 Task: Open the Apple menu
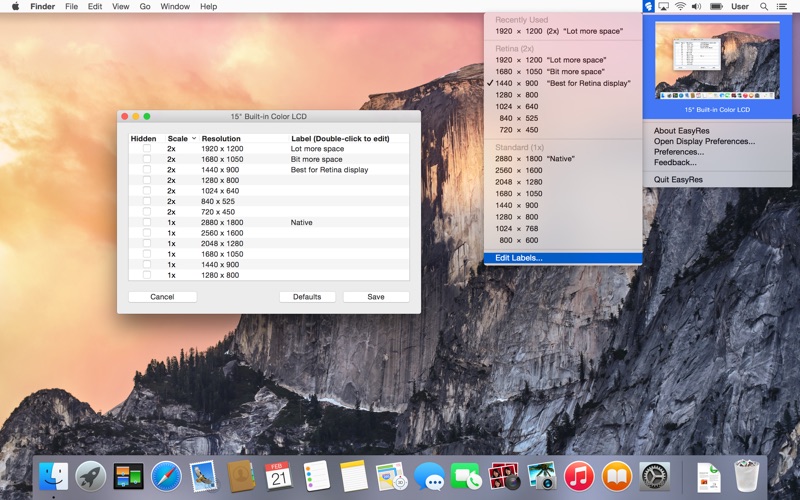point(15,6)
